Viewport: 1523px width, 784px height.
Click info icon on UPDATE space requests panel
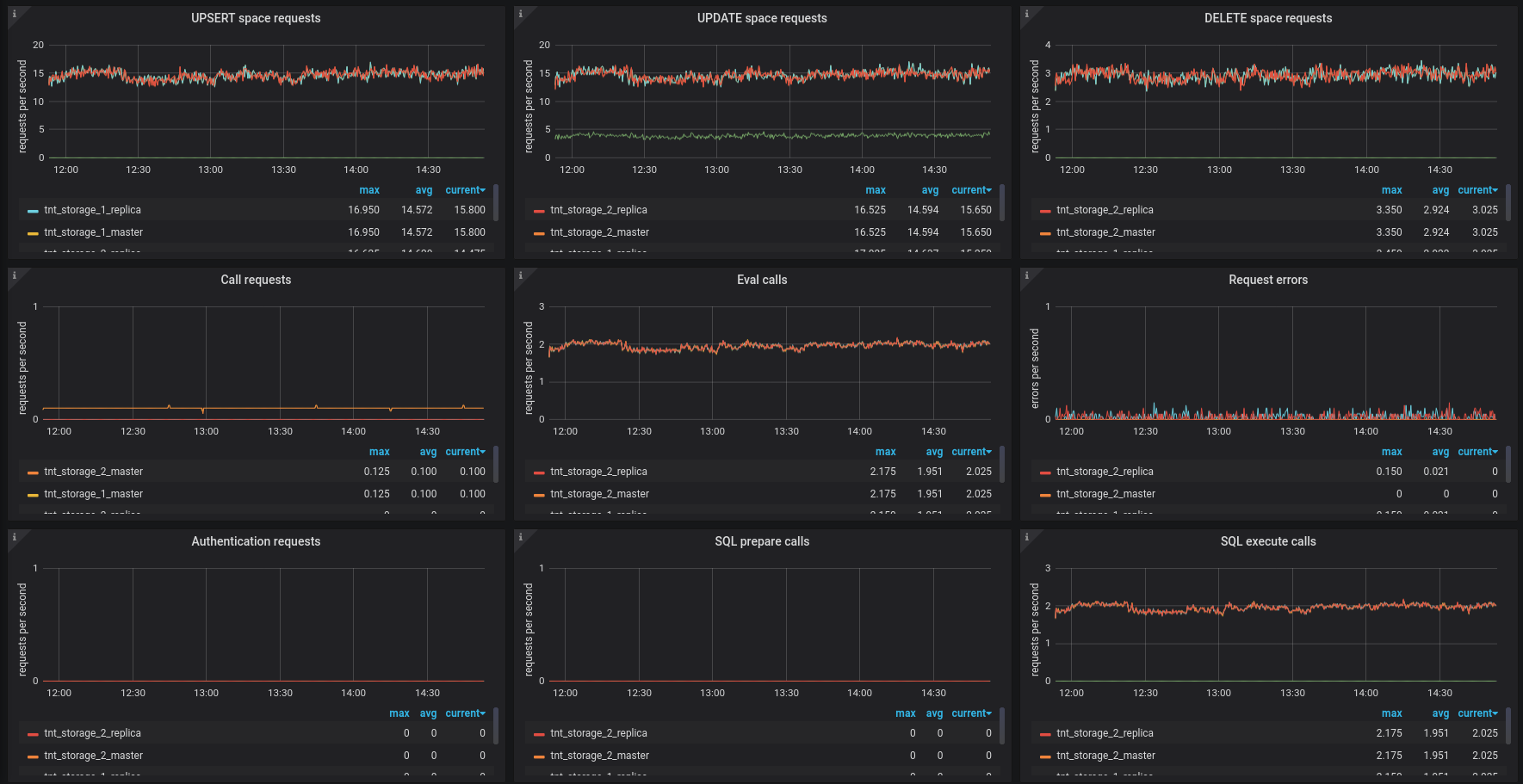click(520, 14)
